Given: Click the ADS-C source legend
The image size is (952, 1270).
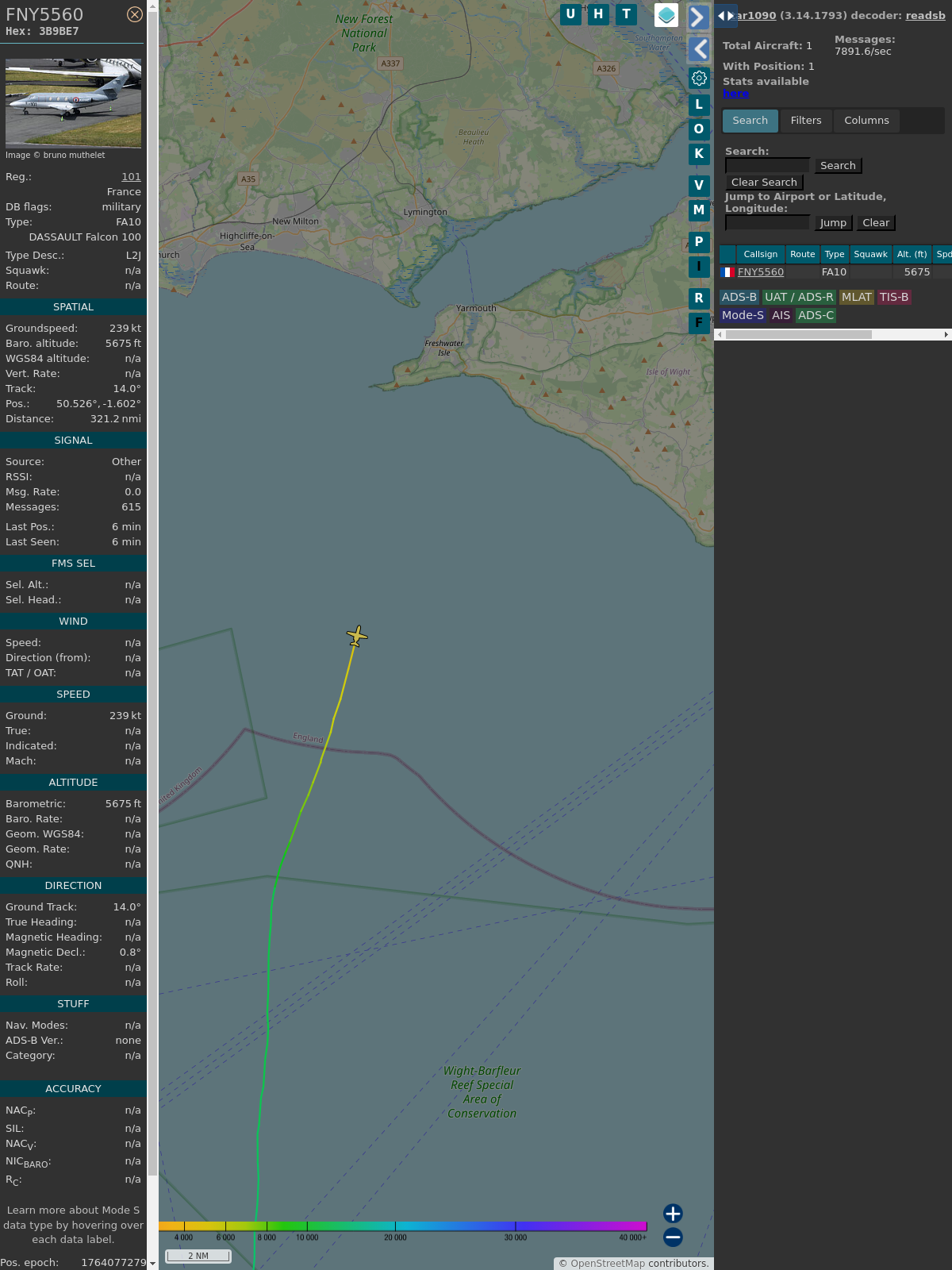Looking at the screenshot, I should (816, 316).
